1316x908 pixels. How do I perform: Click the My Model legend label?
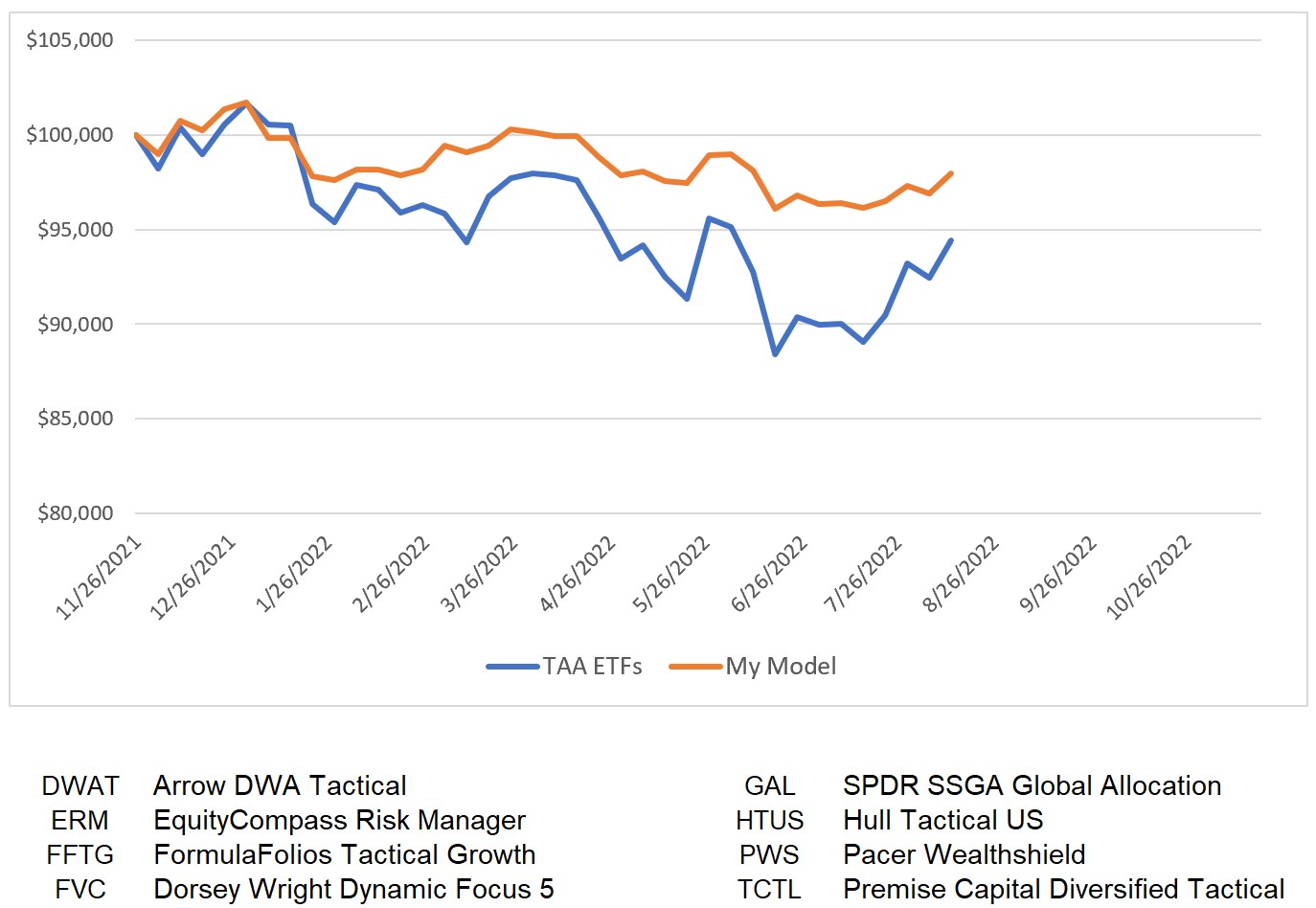click(781, 667)
